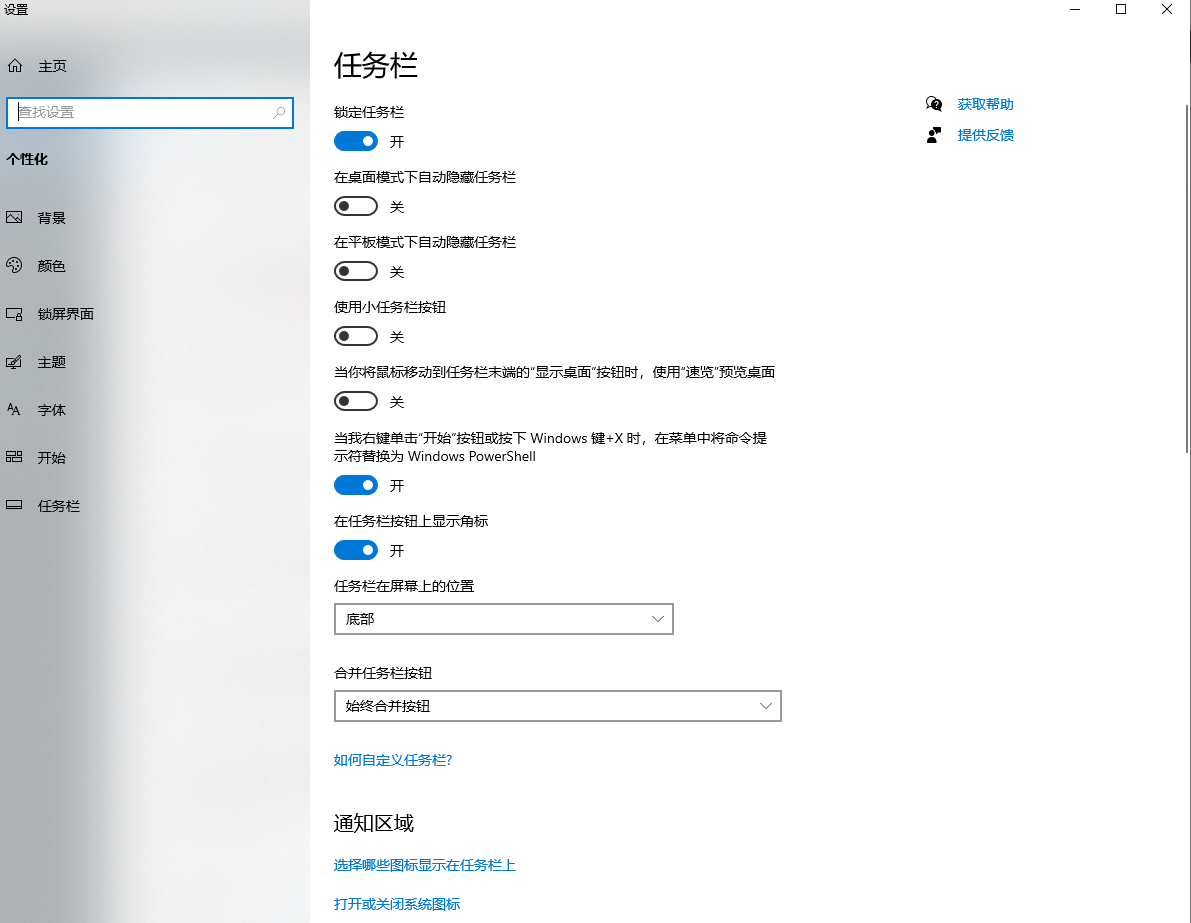Open the 提供反馈 link
The image size is (1191, 923).
pyautogui.click(x=985, y=135)
